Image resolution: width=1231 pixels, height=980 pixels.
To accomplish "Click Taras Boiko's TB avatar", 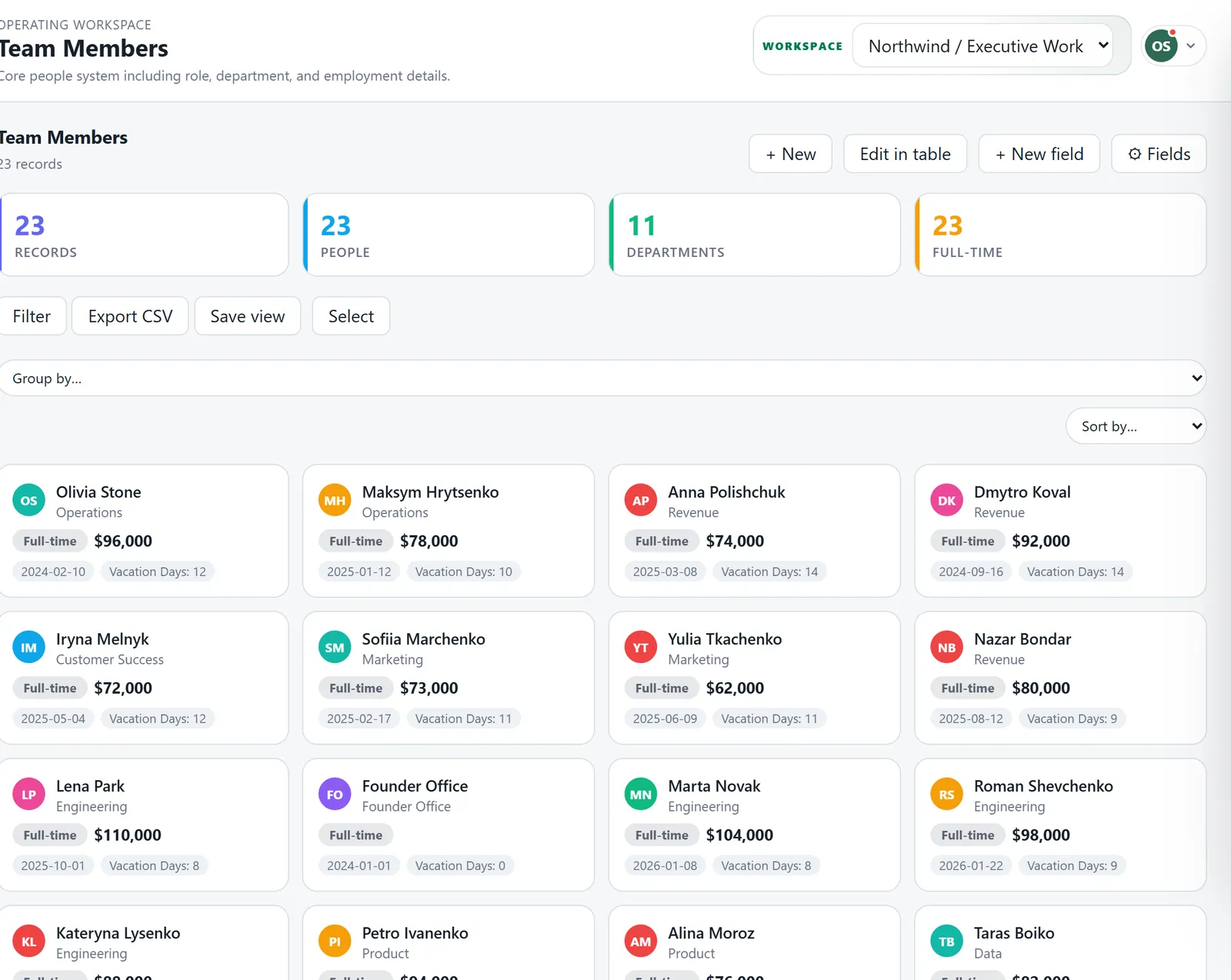I will 946,942.
